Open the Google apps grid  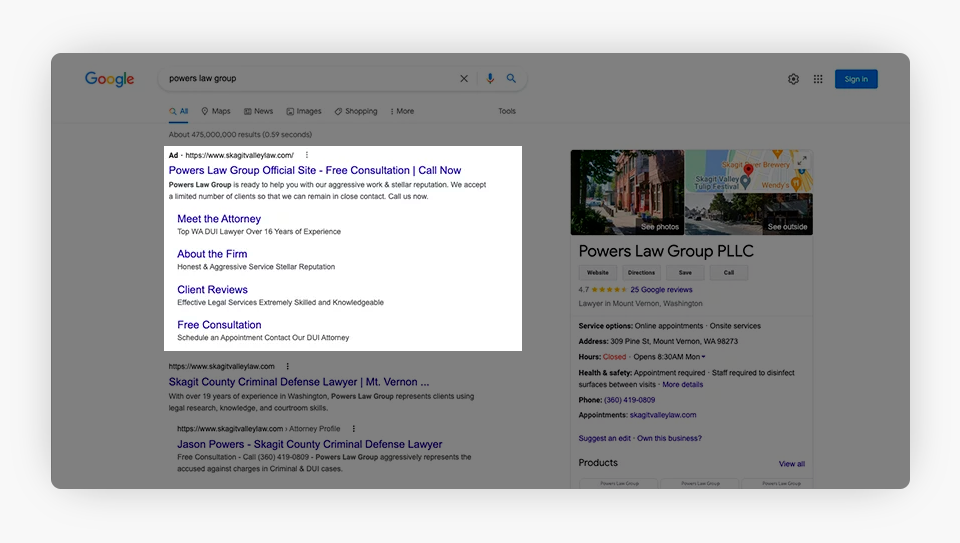tap(818, 79)
